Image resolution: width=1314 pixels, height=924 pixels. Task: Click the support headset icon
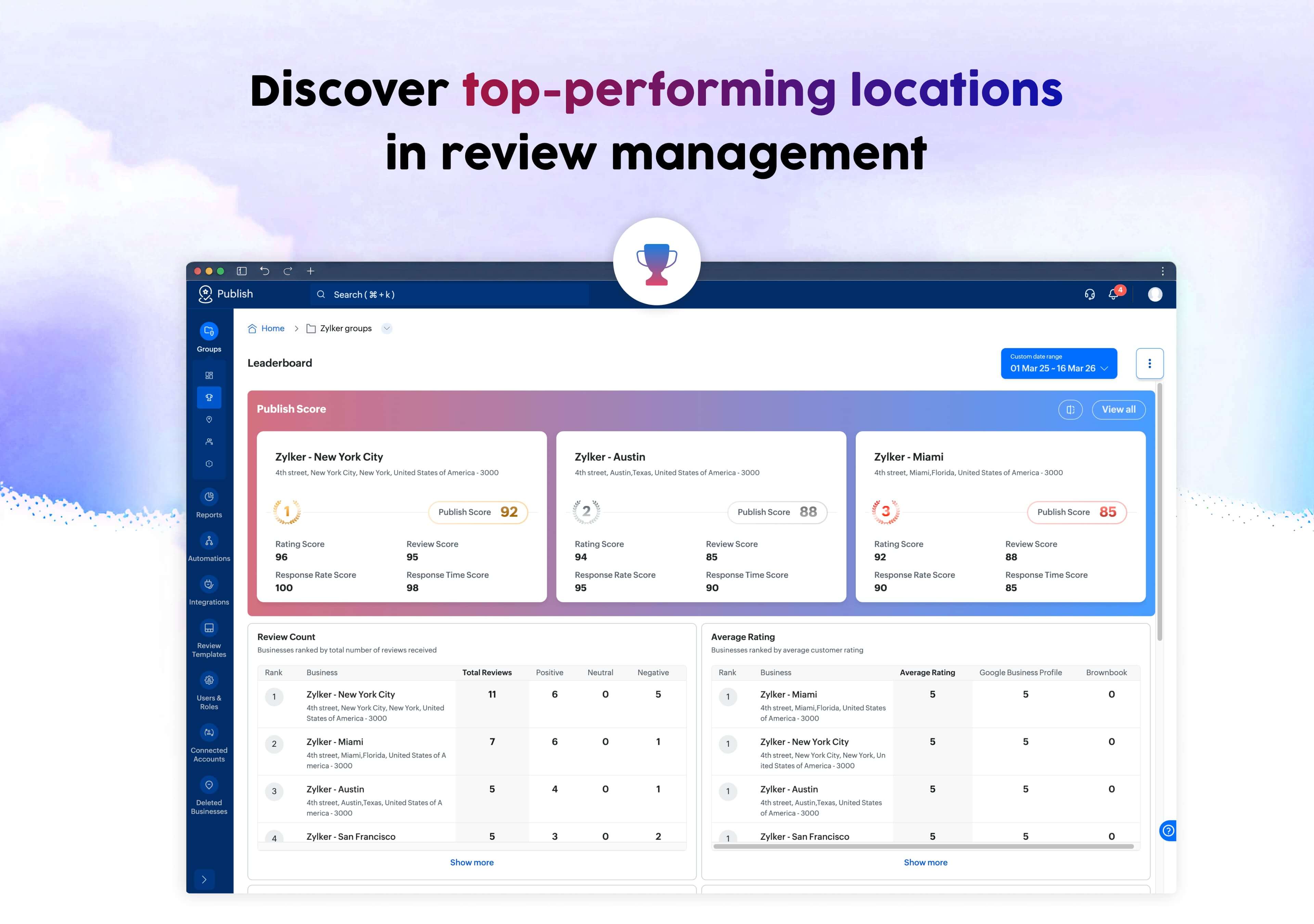coord(1090,294)
